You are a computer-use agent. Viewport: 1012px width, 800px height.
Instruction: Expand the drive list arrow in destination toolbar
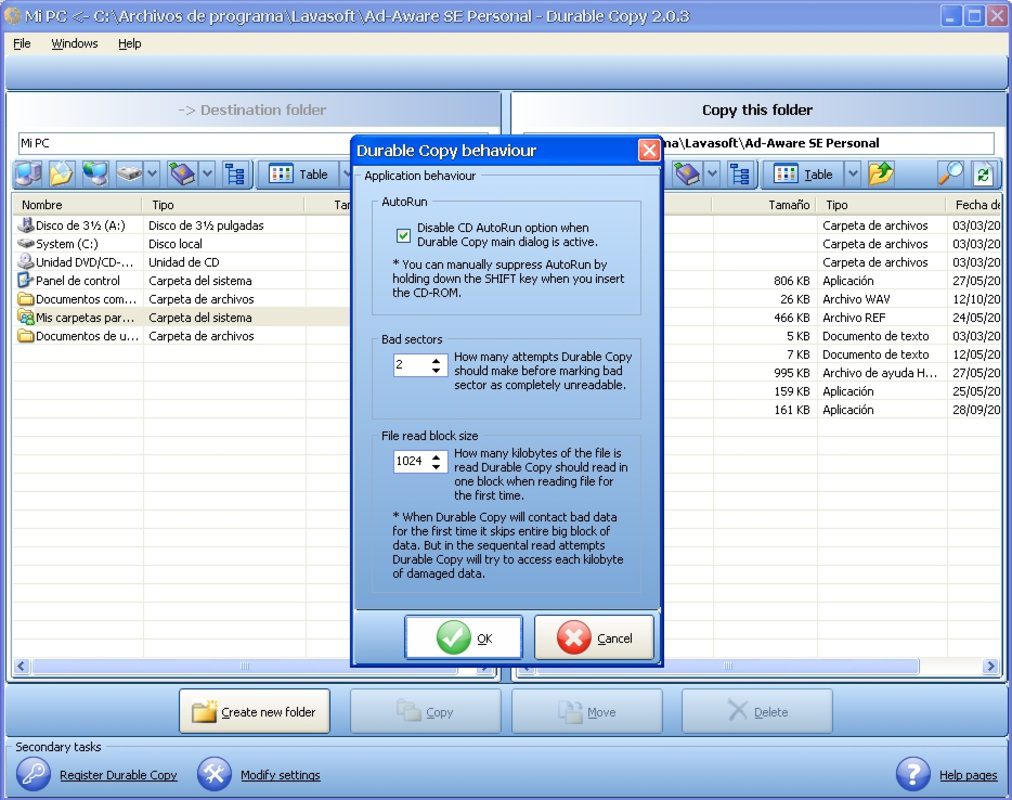[152, 174]
